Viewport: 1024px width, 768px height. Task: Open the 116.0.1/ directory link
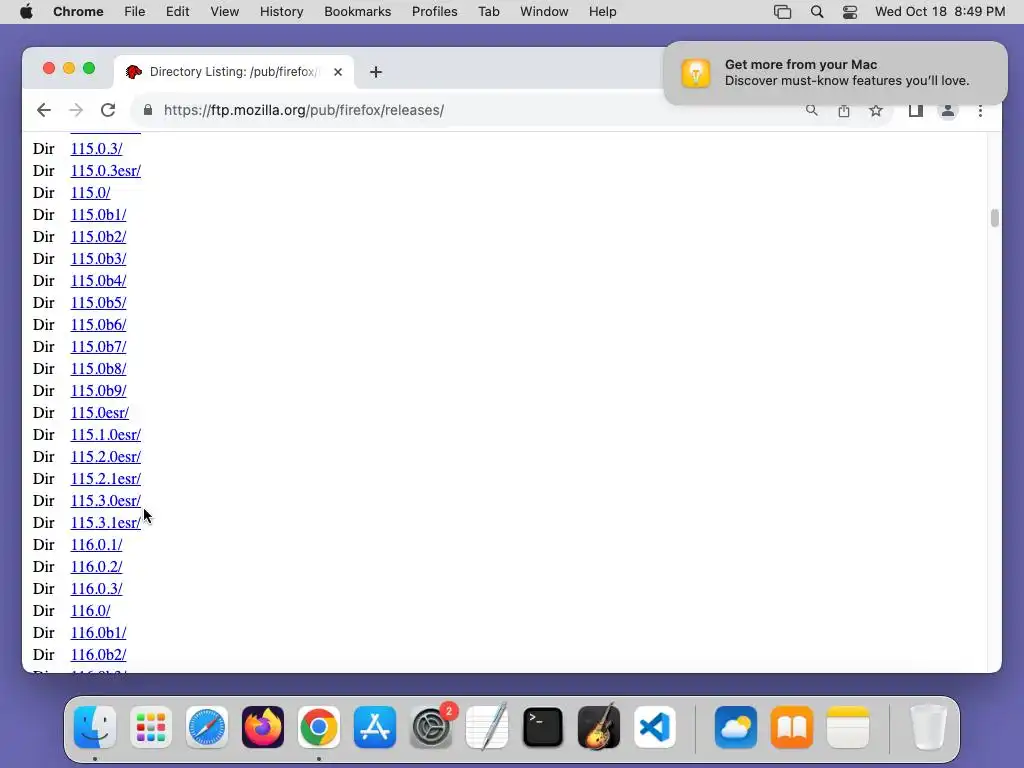coord(97,545)
